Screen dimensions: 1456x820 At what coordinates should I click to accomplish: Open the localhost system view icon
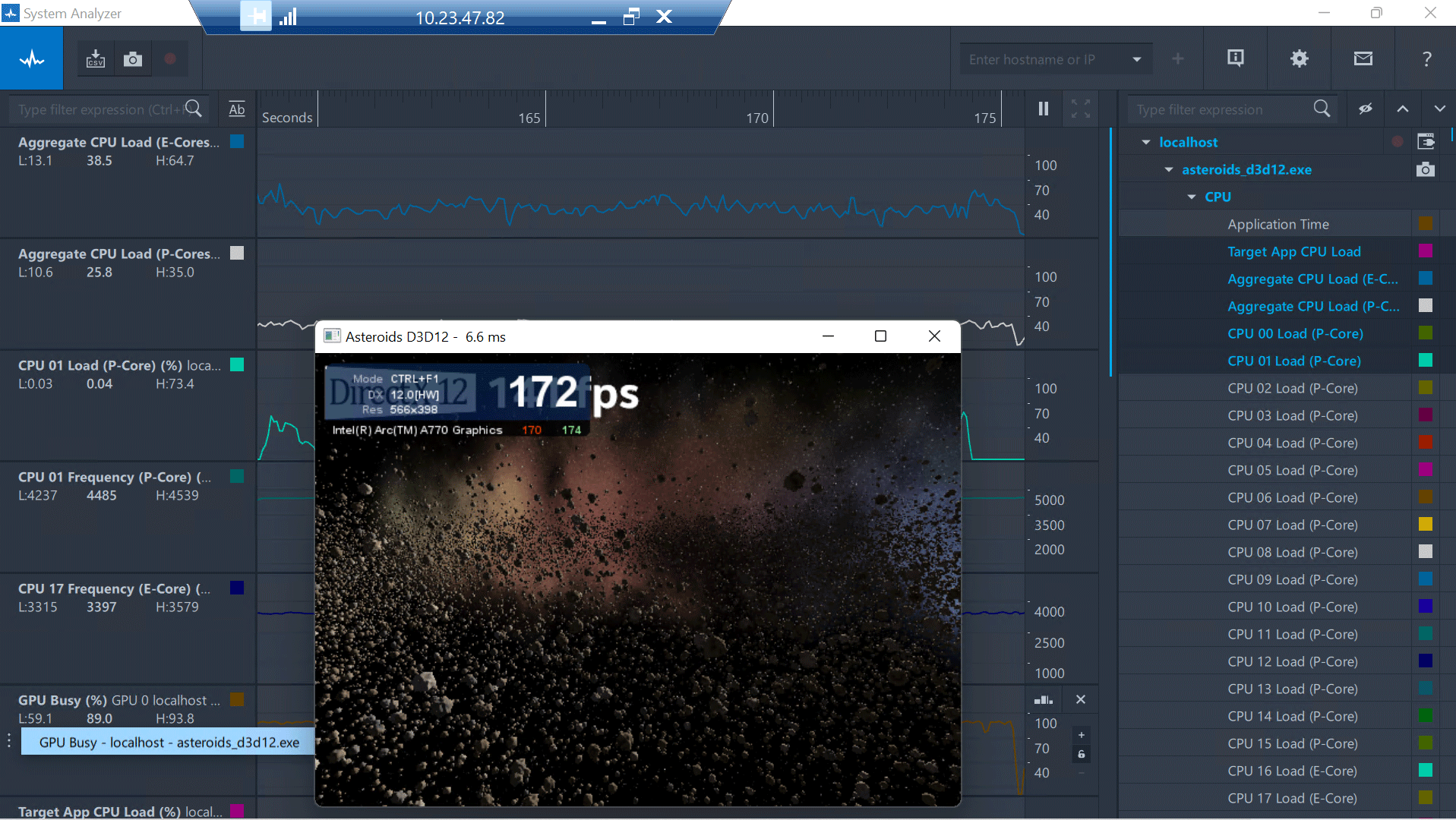[x=1426, y=142]
